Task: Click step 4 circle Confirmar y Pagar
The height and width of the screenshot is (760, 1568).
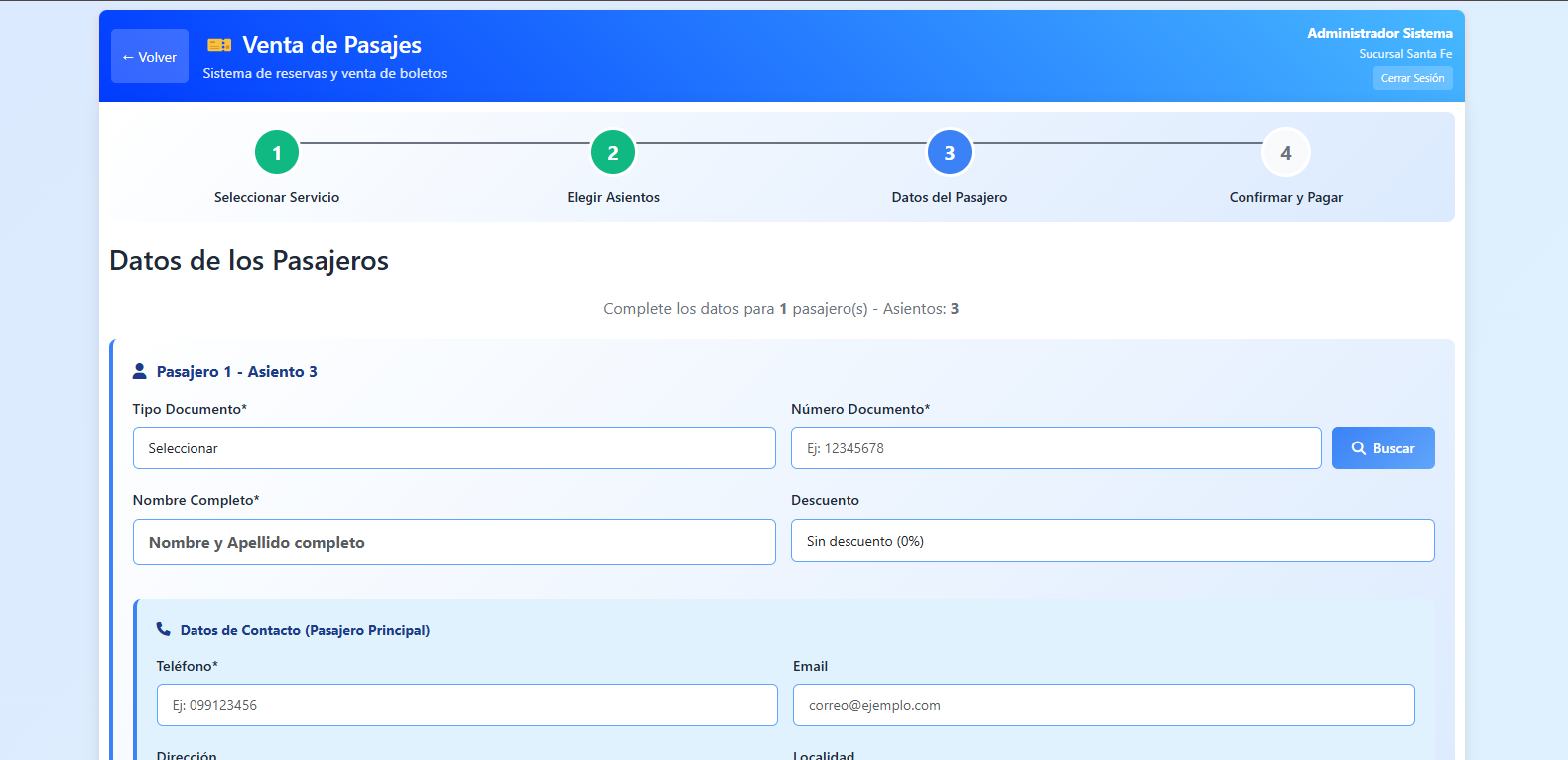Action: (1285, 153)
